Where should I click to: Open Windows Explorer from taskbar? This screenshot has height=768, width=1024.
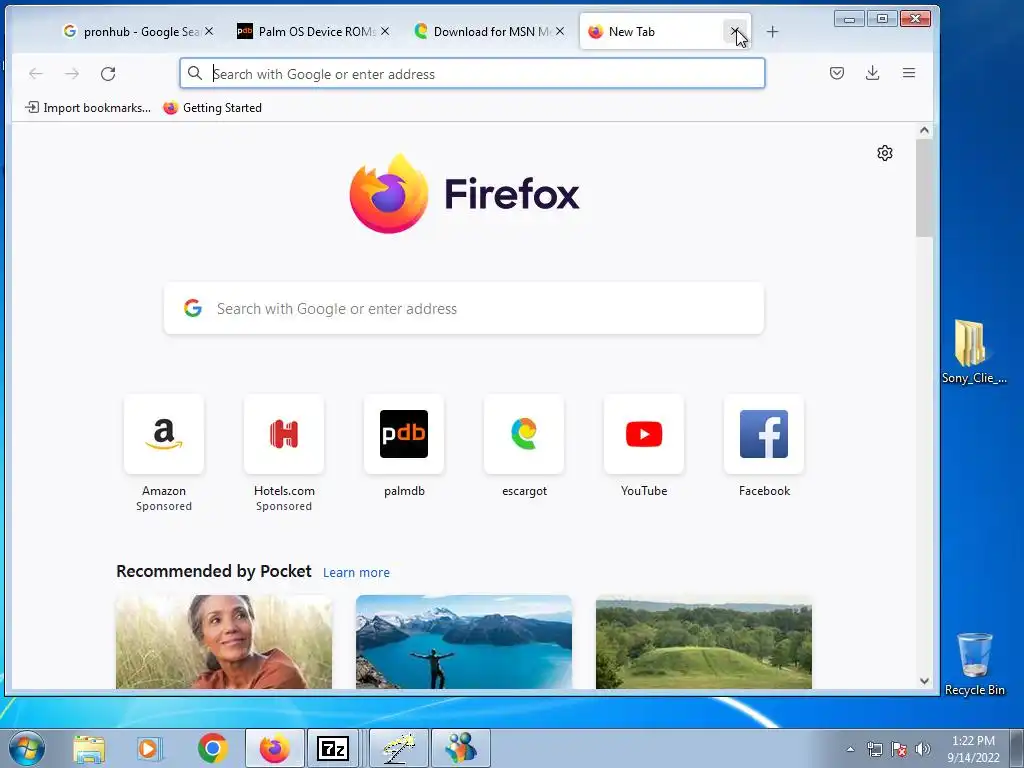[x=89, y=749]
